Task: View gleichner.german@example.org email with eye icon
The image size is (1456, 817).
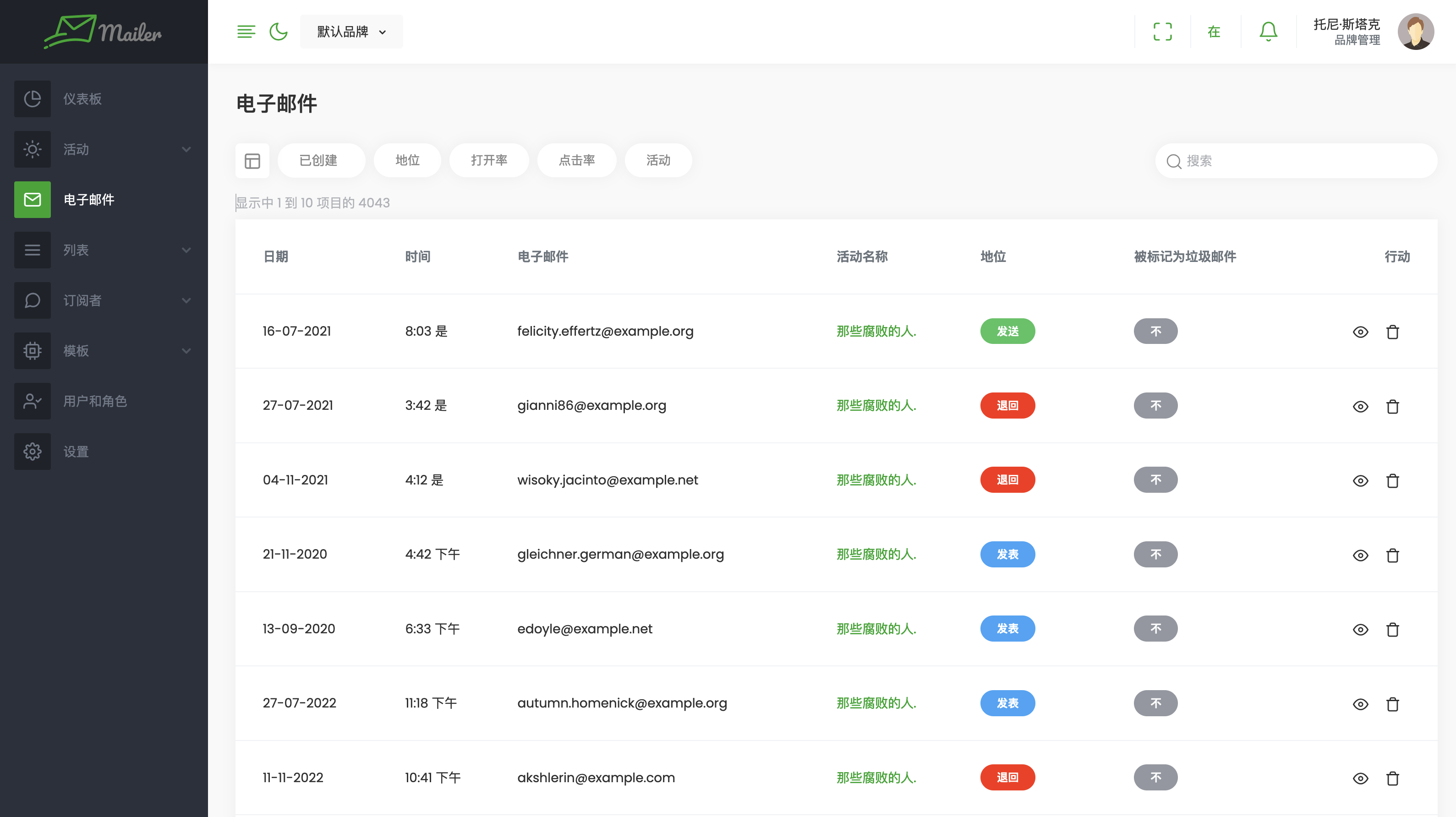Action: tap(1360, 556)
